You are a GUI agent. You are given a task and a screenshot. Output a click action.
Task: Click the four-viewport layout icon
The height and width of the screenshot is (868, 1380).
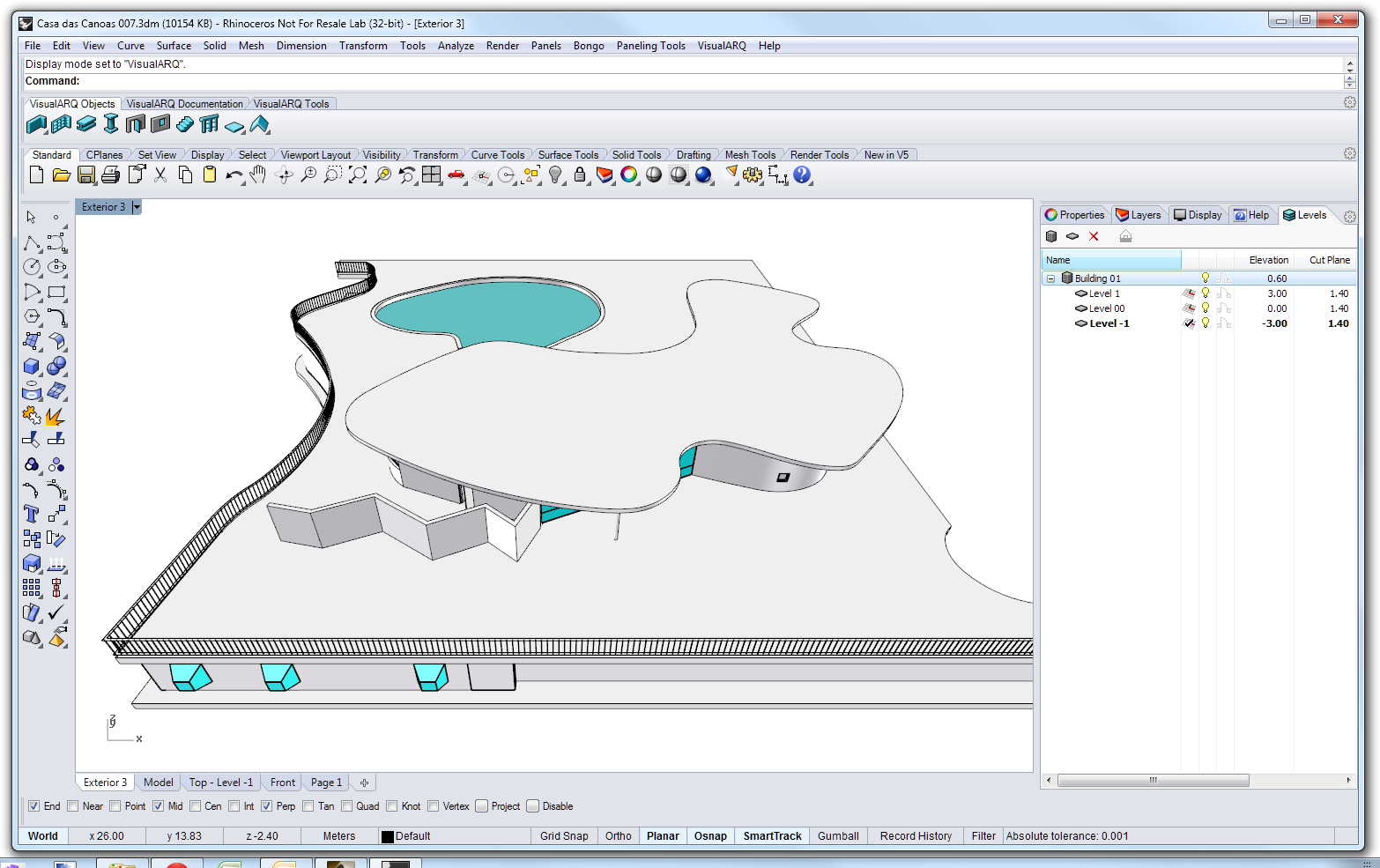click(x=431, y=174)
